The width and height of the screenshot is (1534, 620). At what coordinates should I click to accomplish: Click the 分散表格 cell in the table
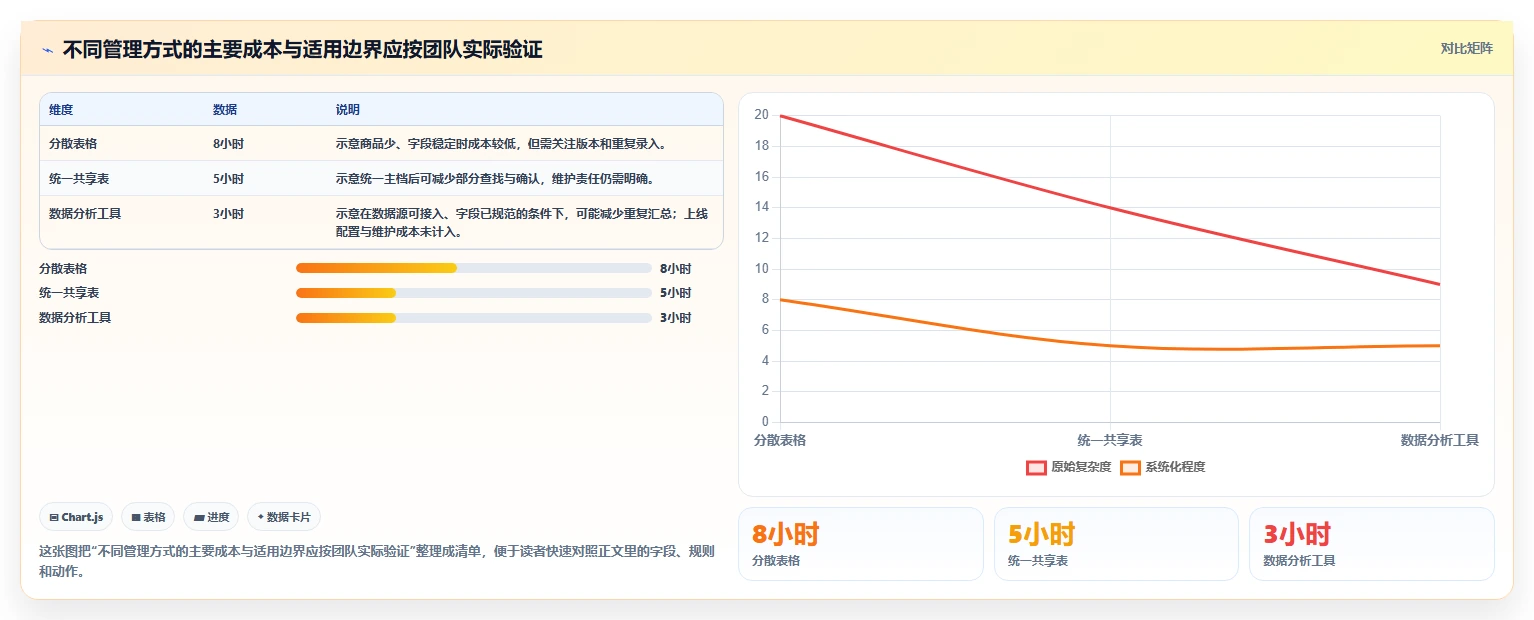pos(73,144)
